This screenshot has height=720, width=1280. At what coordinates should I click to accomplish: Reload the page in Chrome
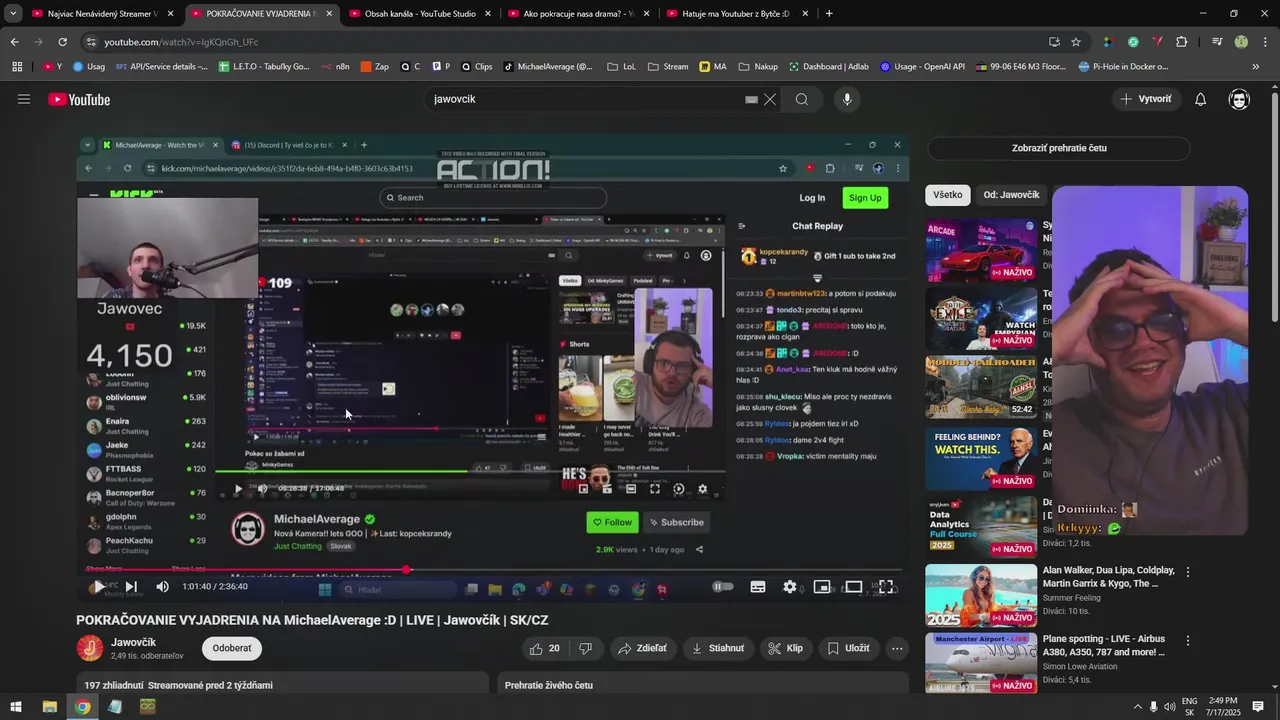(62, 42)
